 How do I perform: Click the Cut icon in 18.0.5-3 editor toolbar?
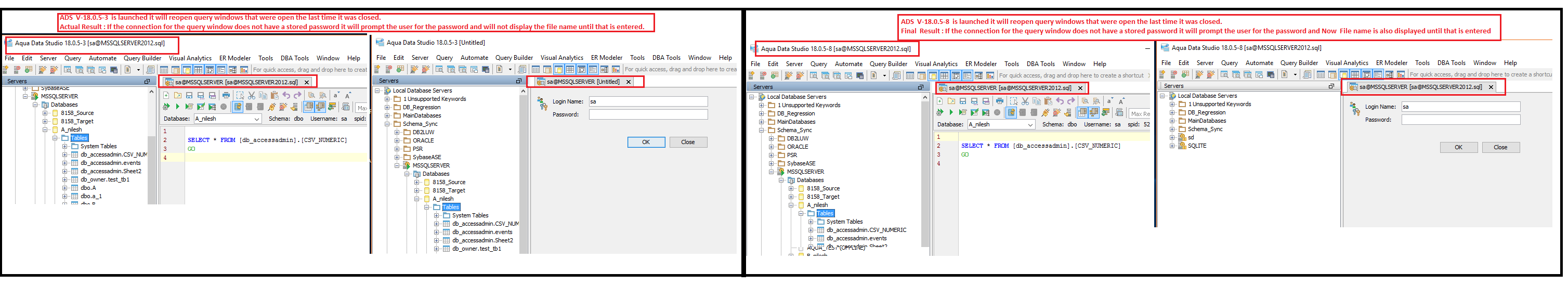point(252,96)
